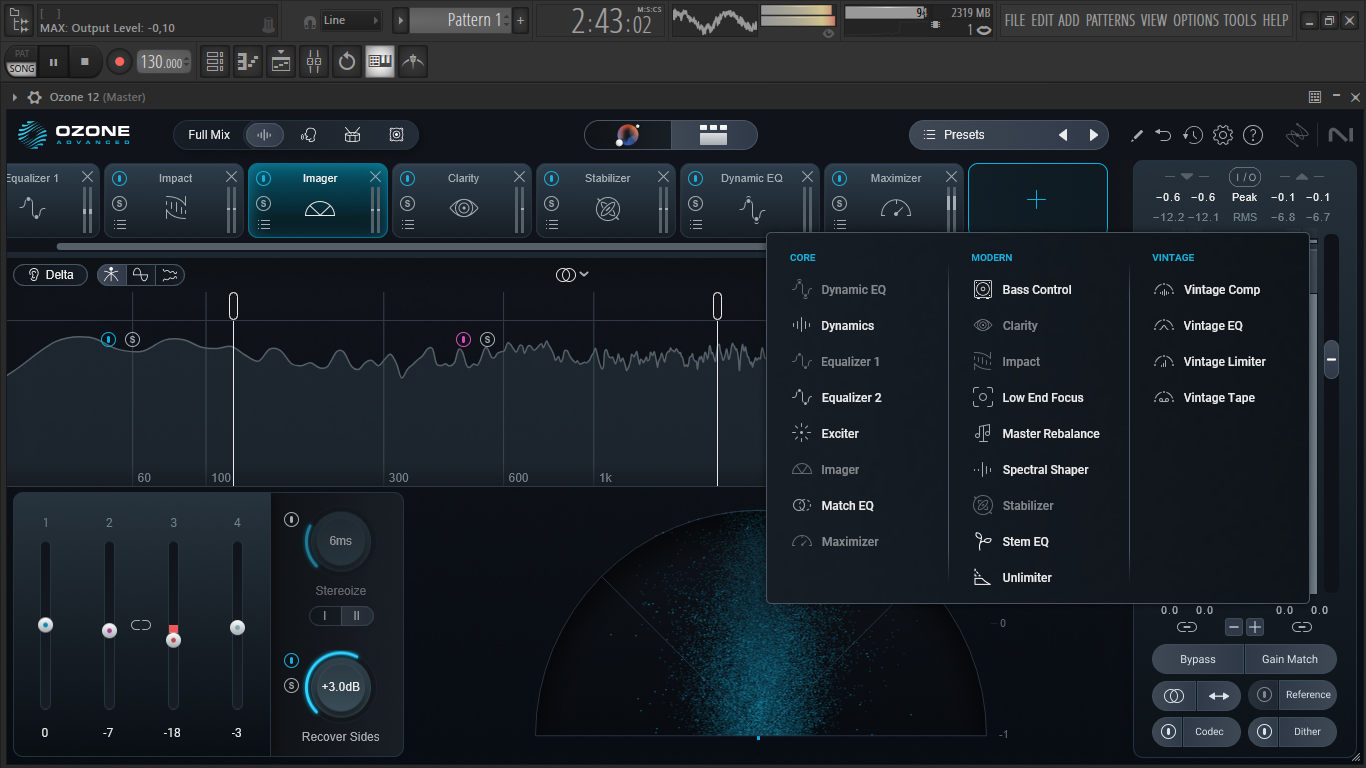Toggle the Maximizer module power
This screenshot has height=768, width=1366.
click(840, 178)
